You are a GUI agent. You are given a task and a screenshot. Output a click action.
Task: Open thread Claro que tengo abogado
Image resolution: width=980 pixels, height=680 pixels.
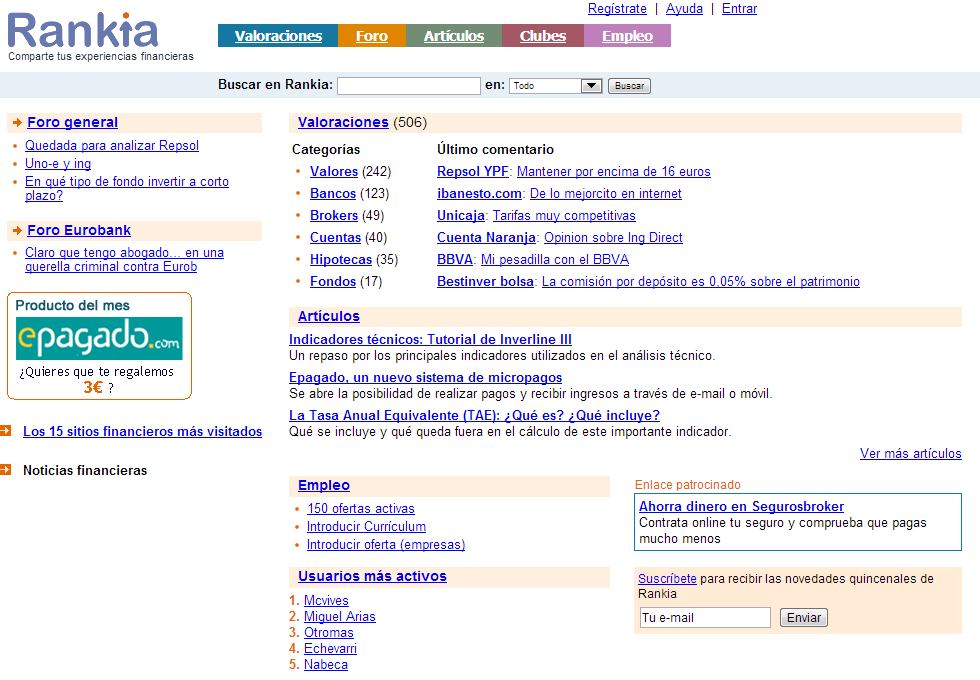[x=124, y=259]
